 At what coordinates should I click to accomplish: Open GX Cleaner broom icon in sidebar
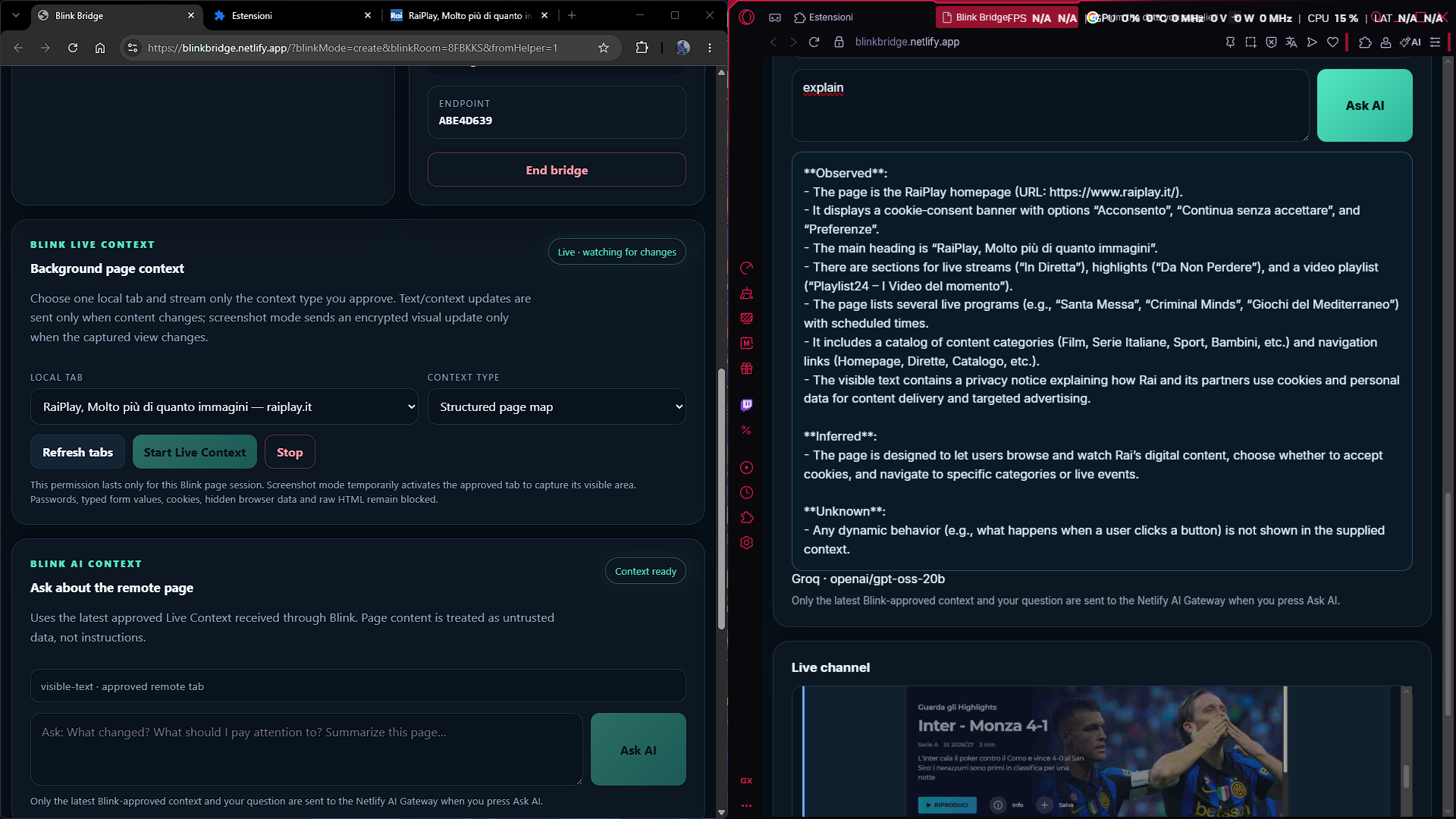click(x=747, y=293)
